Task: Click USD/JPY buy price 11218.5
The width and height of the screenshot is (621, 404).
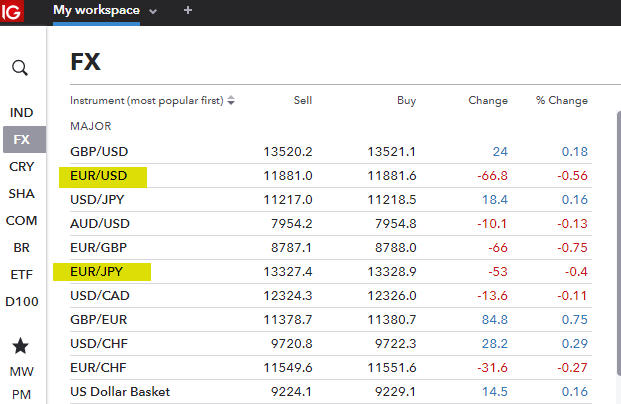Action: click(x=392, y=200)
